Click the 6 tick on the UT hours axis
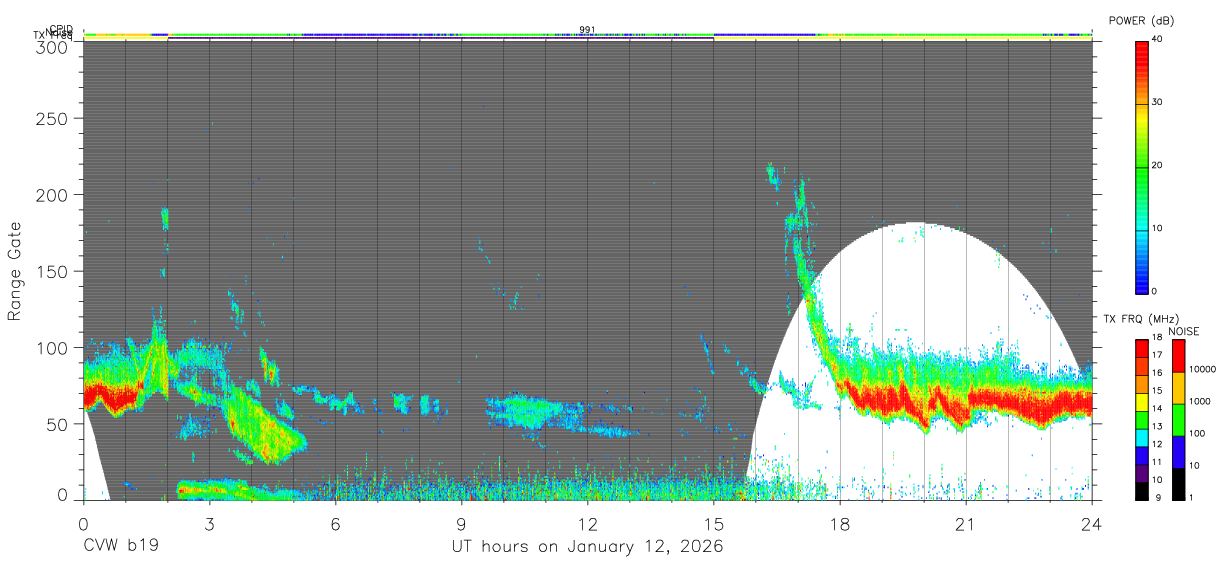 [x=335, y=523]
